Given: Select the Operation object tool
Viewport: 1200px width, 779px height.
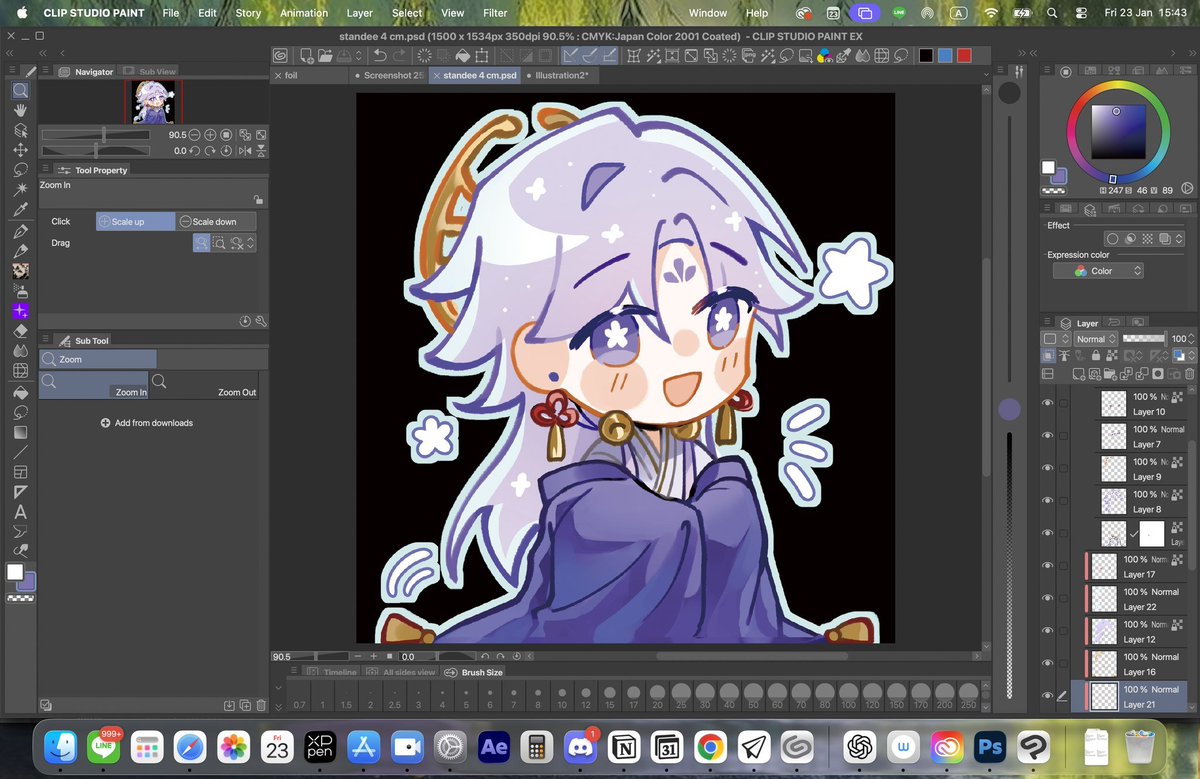Looking at the screenshot, I should [19, 131].
